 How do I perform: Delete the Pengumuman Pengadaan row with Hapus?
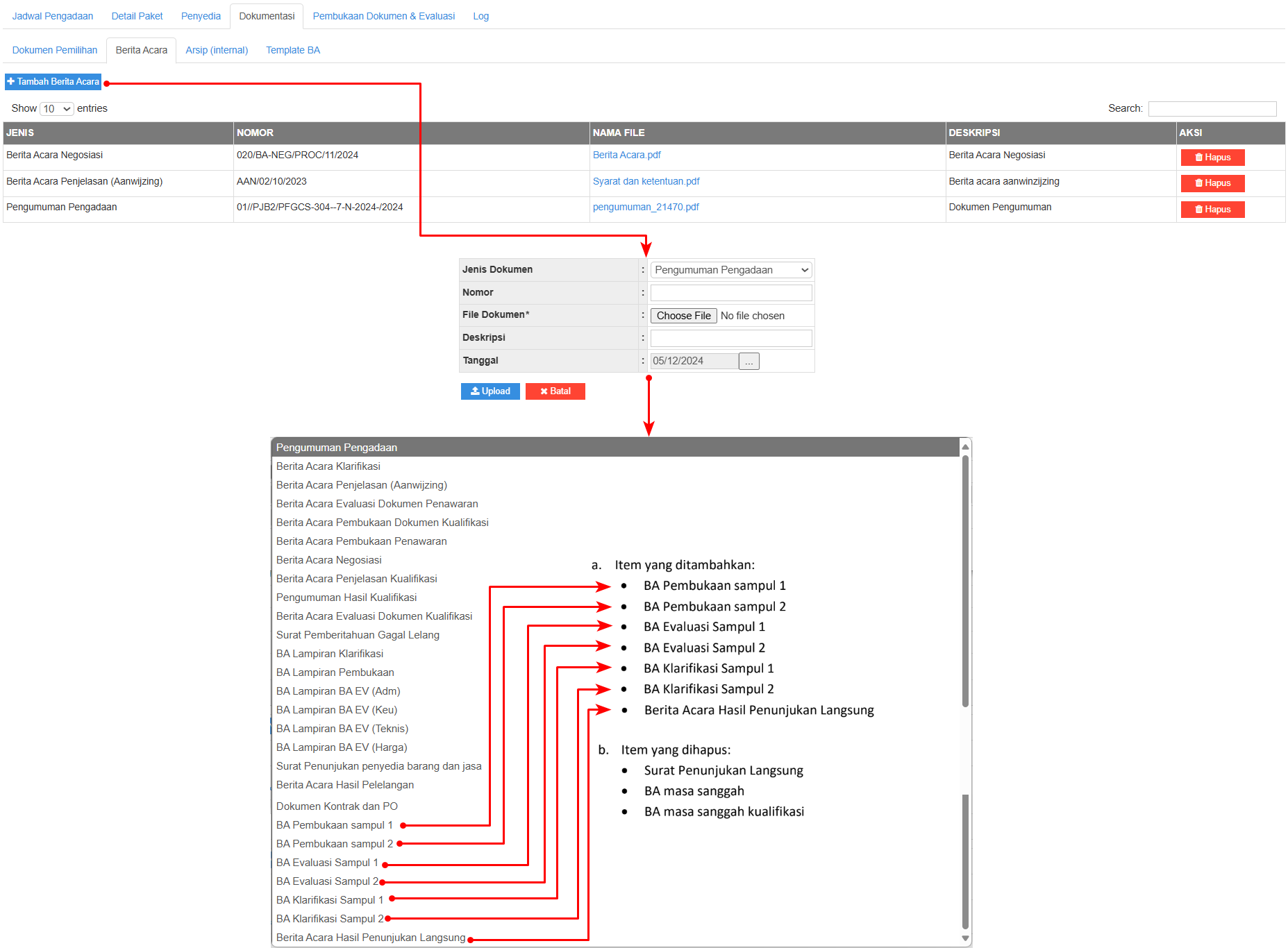(x=1213, y=210)
